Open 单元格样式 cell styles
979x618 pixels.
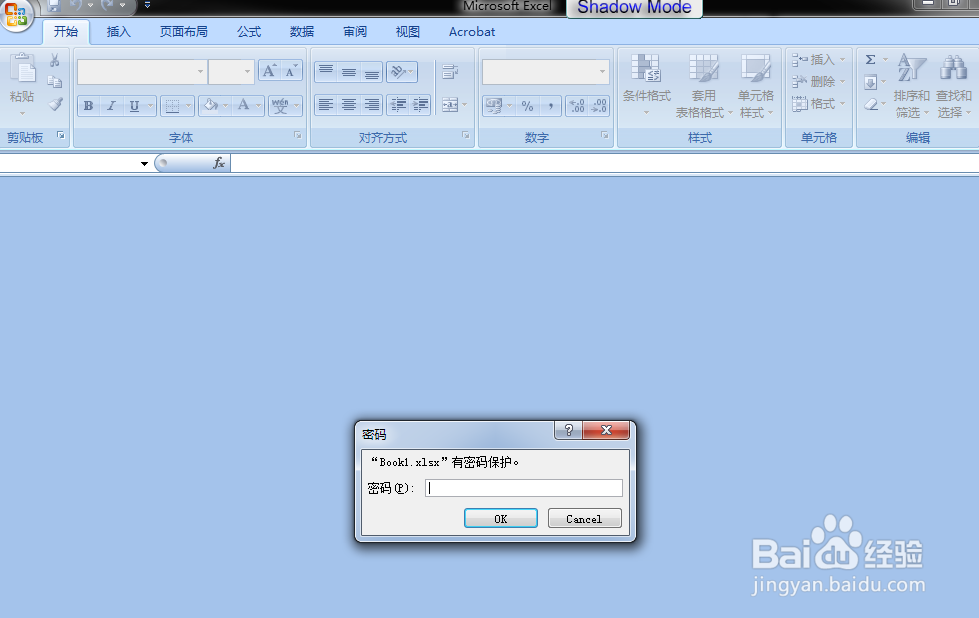click(756, 85)
